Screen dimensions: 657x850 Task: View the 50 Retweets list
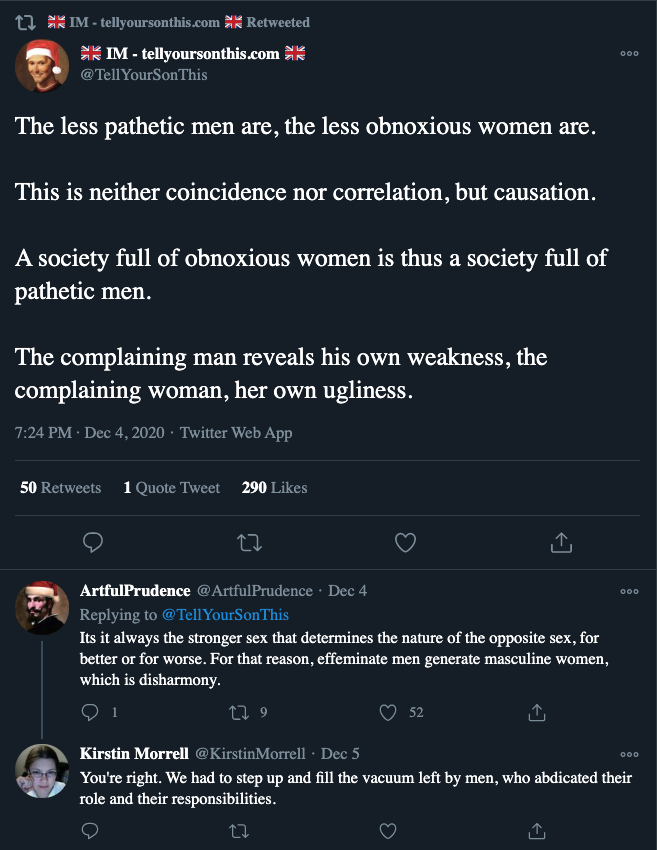coord(60,488)
